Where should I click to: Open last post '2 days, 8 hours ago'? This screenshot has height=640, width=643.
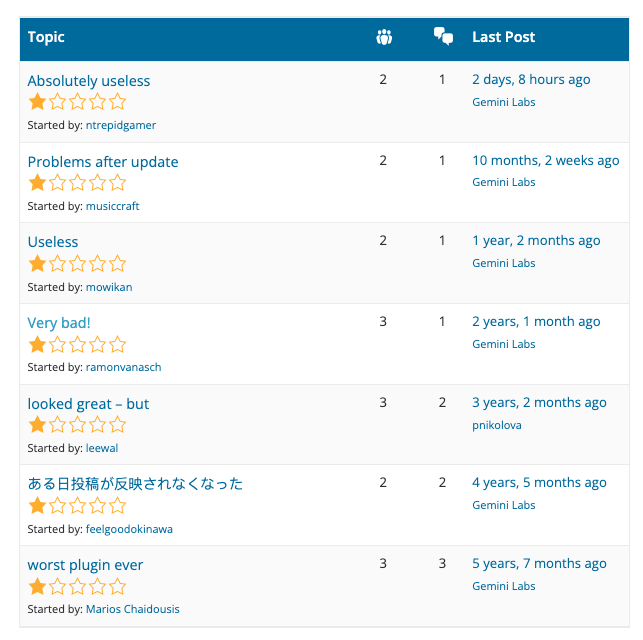(531, 80)
